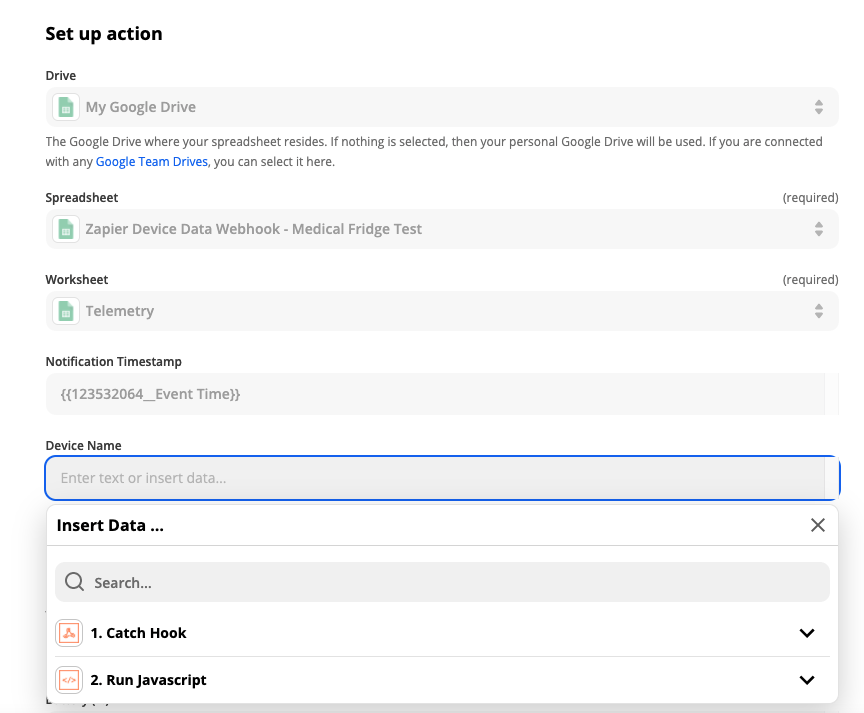Open Google Team Drives link
Viewport: 864px width, 713px height.
152,161
